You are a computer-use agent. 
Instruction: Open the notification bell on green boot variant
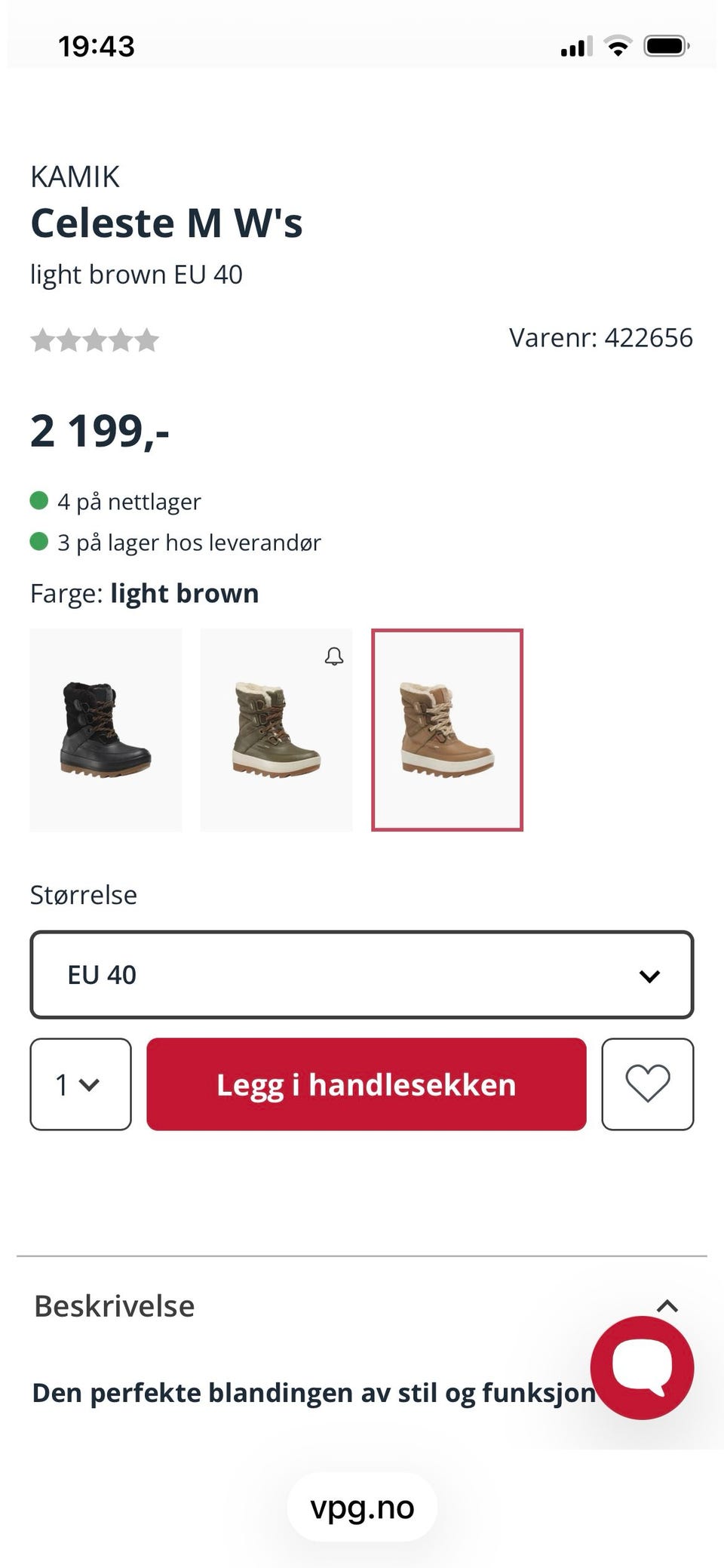[x=333, y=656]
